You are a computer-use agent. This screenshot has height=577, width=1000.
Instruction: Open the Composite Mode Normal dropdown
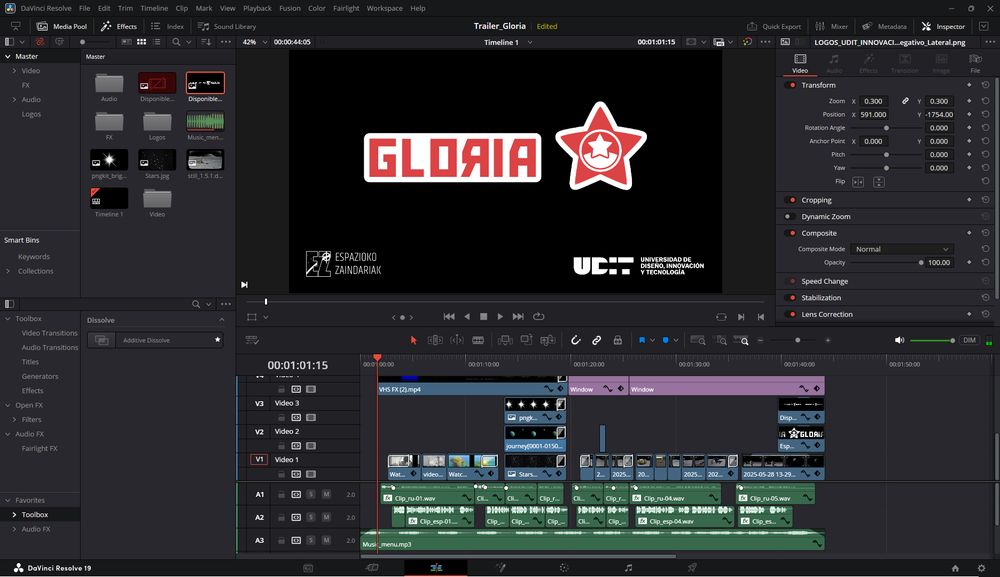tap(902, 249)
